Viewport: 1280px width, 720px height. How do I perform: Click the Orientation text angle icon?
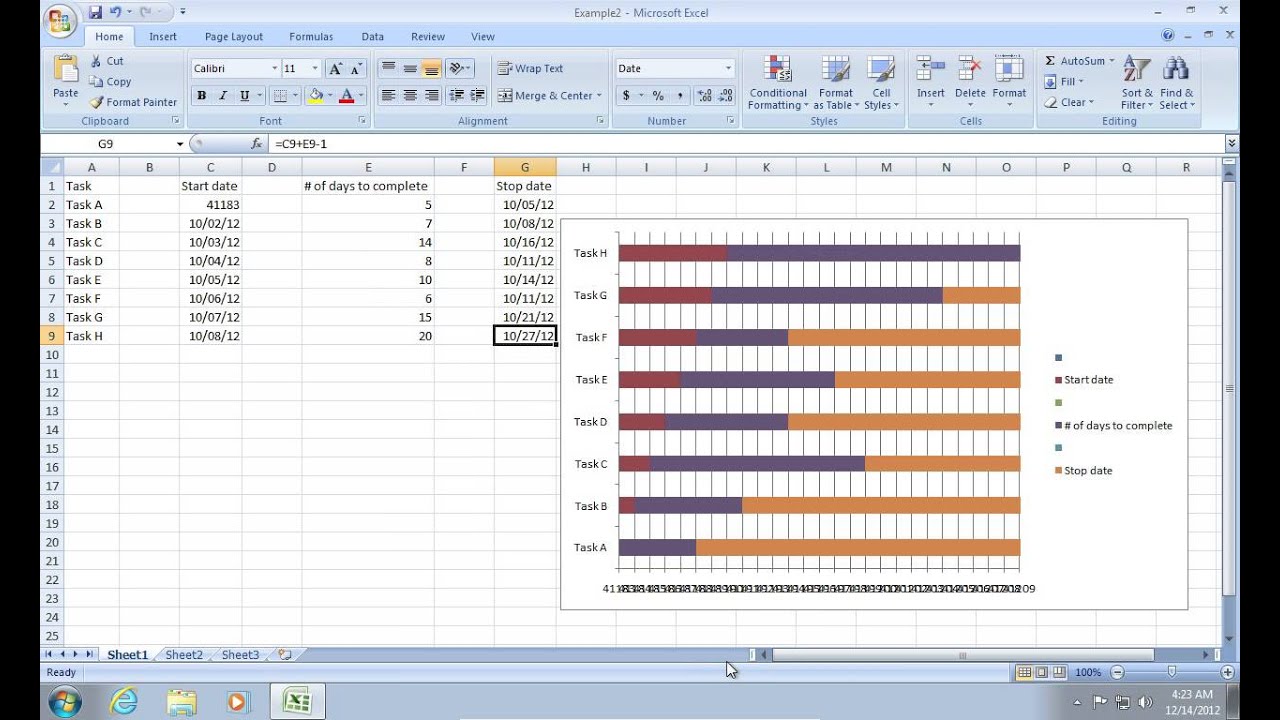pyautogui.click(x=456, y=69)
